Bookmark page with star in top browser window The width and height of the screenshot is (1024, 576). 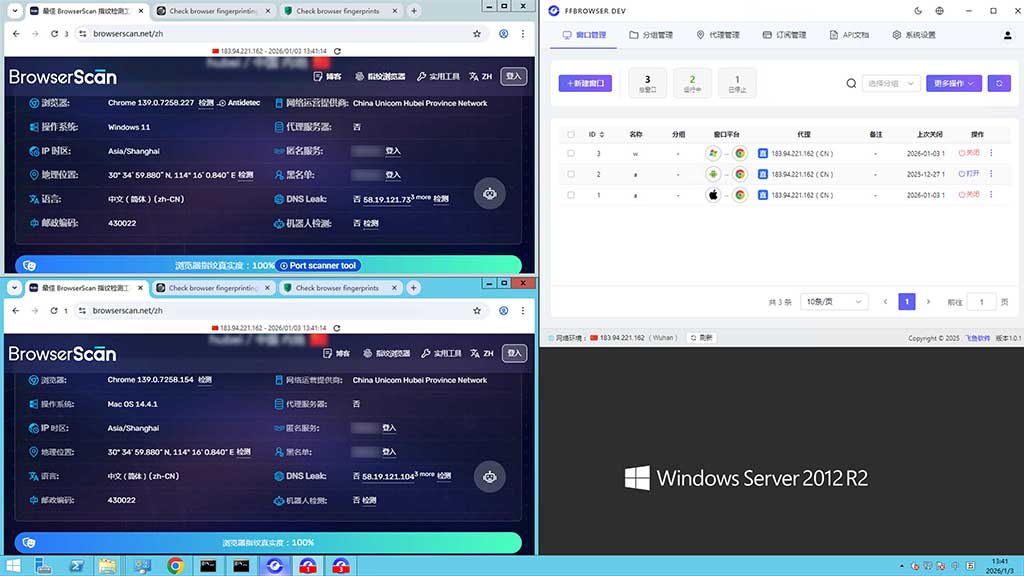(477, 34)
